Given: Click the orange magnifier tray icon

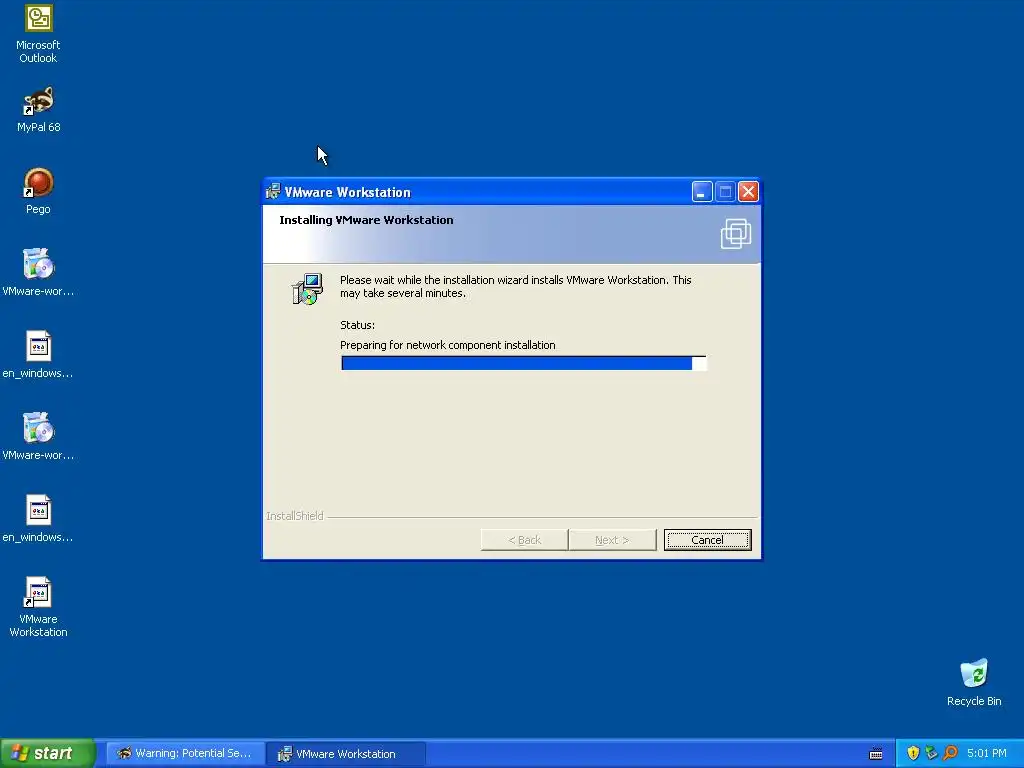Looking at the screenshot, I should [950, 753].
